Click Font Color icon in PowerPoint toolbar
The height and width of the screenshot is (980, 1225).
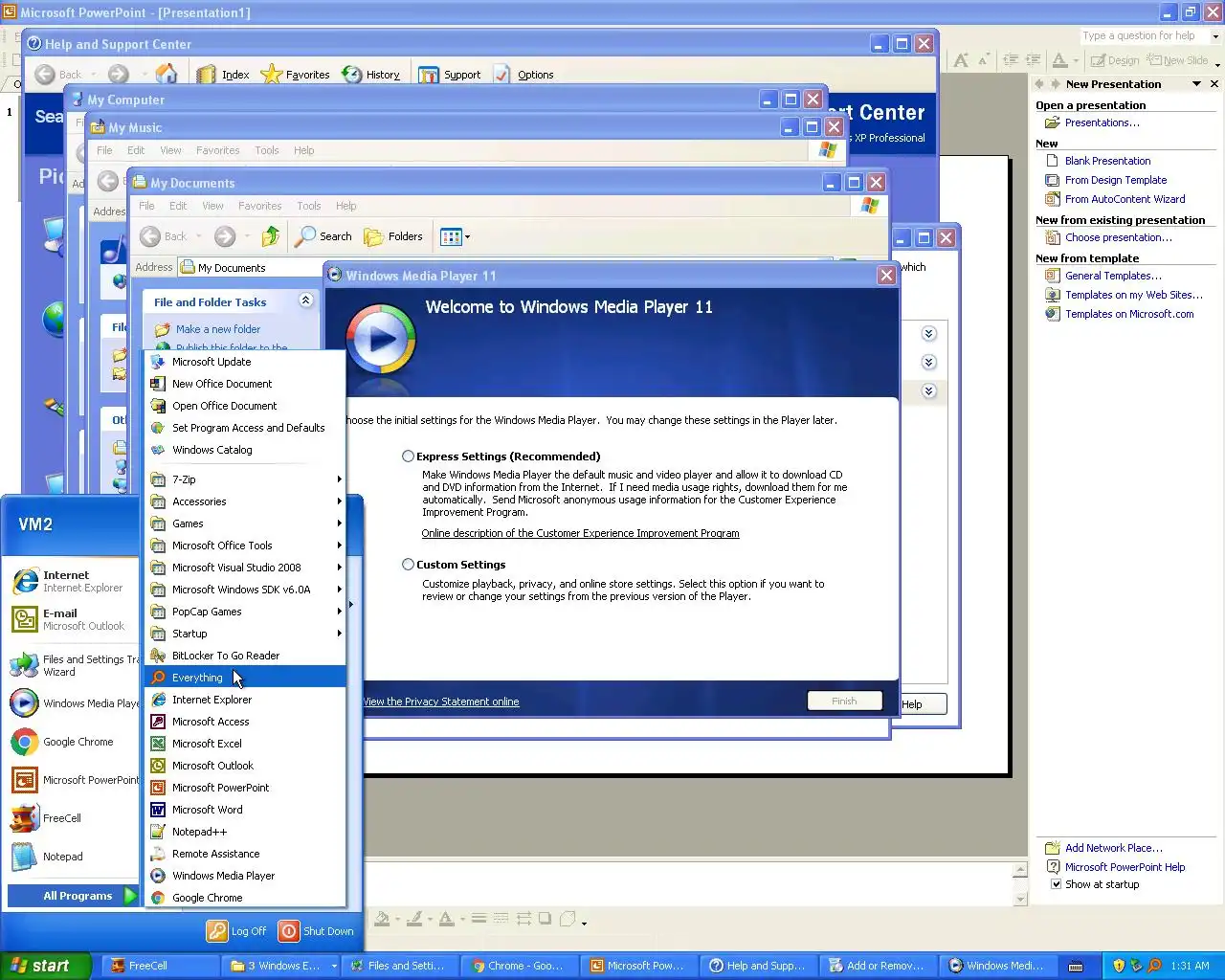pyautogui.click(x=1059, y=59)
